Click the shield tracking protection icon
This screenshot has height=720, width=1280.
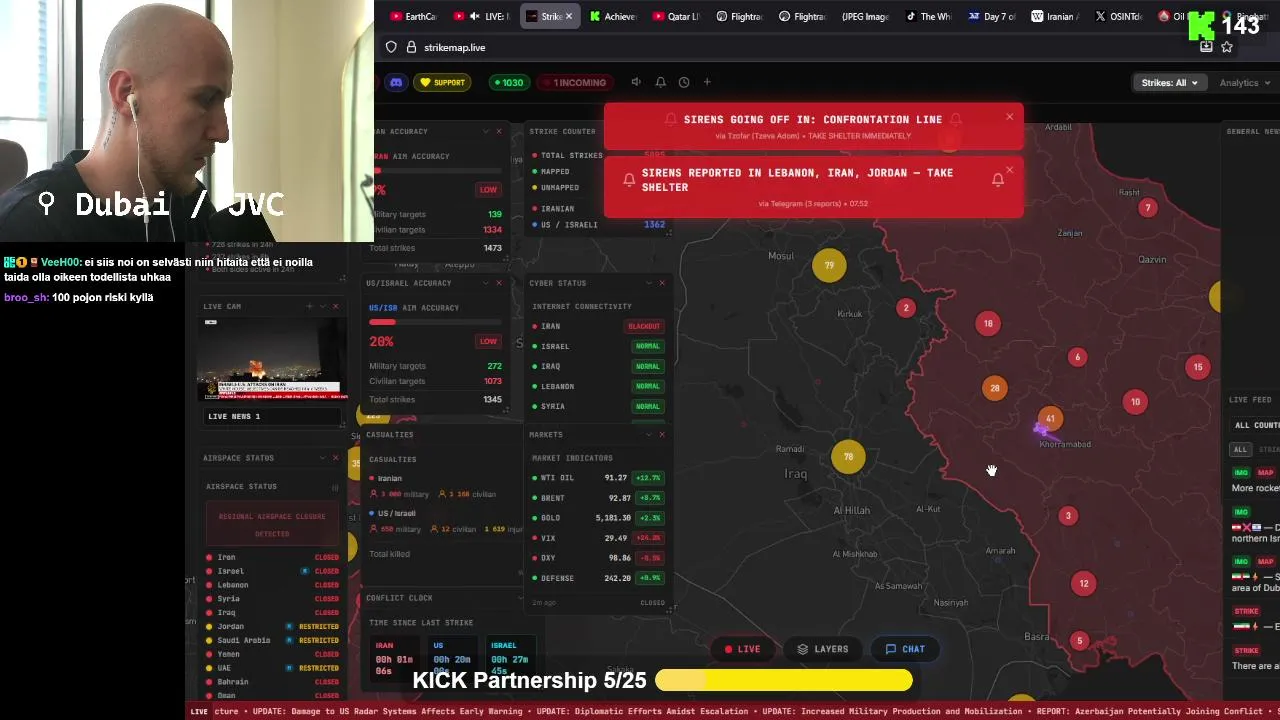pyautogui.click(x=391, y=47)
